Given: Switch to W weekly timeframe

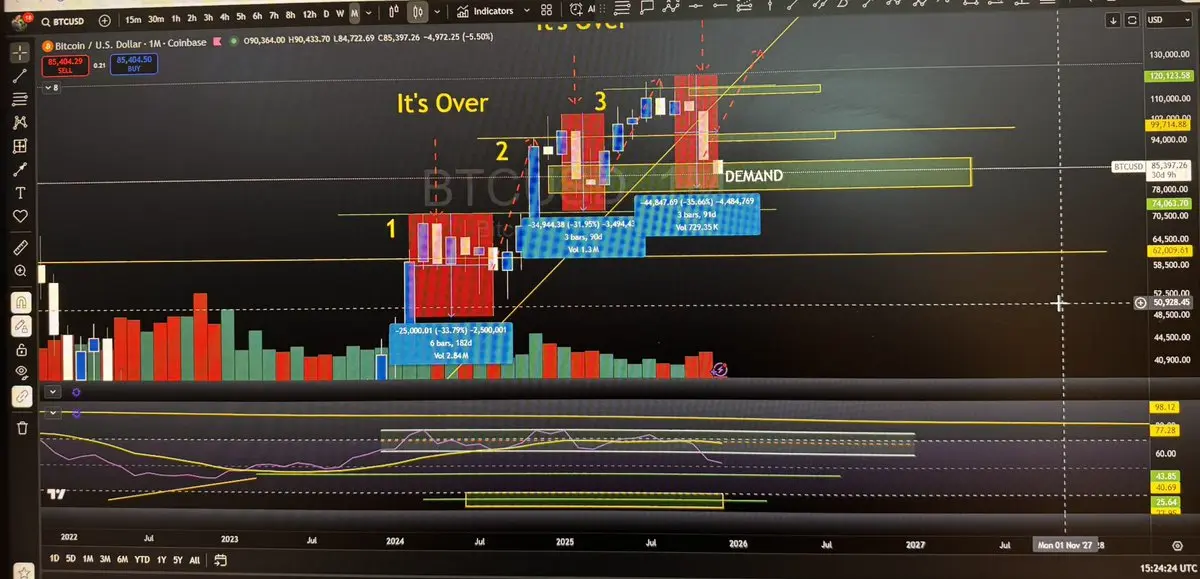Looking at the screenshot, I should click(340, 14).
